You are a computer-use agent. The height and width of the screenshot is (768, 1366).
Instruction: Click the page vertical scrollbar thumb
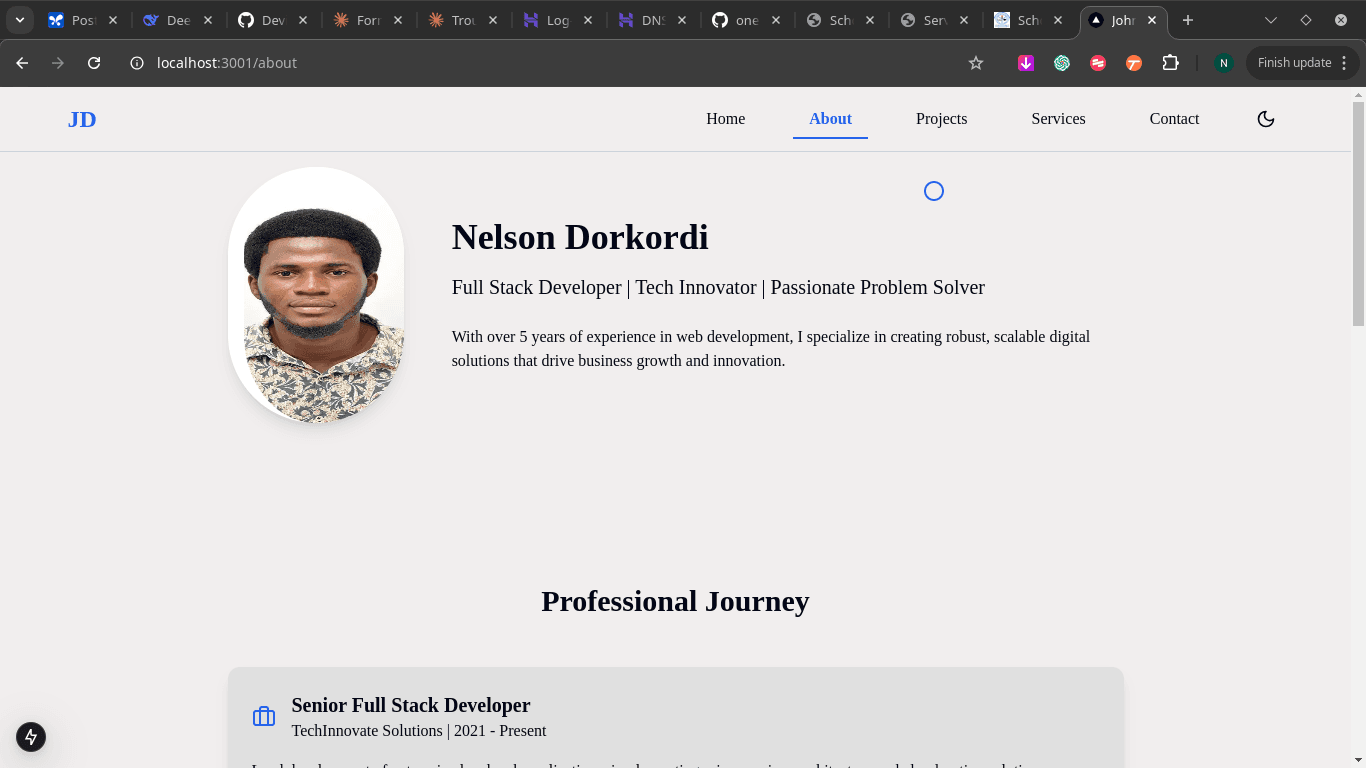(1358, 213)
